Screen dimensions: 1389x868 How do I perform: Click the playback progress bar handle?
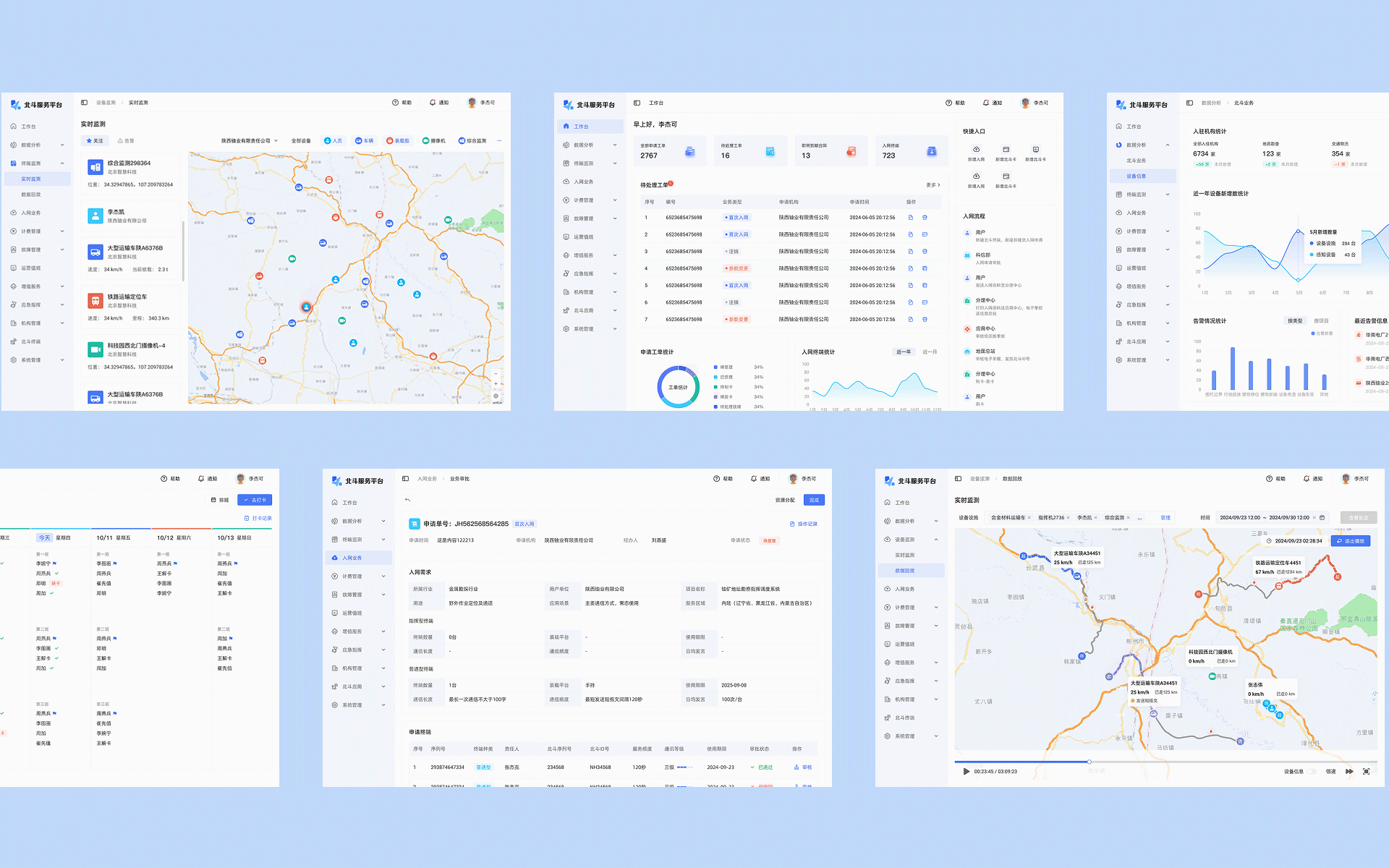1089,762
